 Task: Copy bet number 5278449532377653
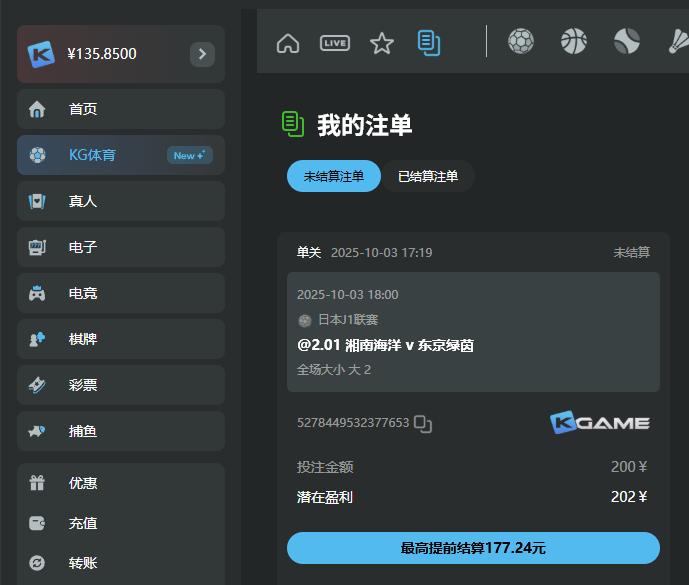[423, 424]
